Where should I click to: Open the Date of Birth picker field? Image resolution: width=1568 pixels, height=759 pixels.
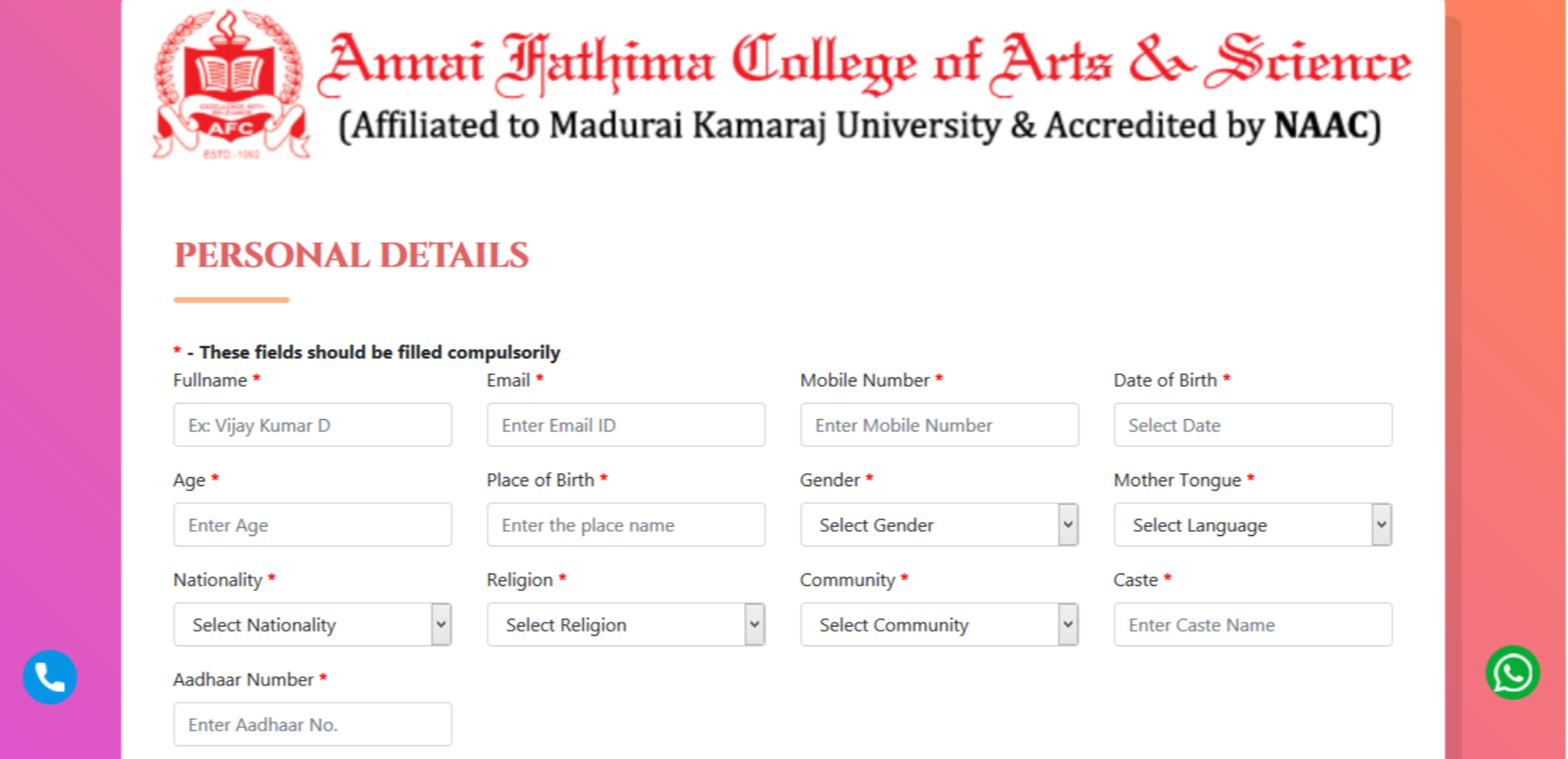click(1252, 425)
